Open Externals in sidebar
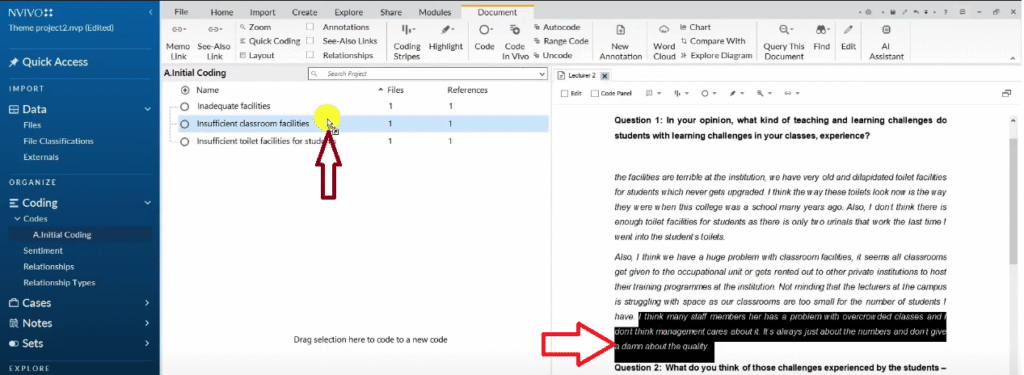1024x375 pixels. click(x=40, y=157)
